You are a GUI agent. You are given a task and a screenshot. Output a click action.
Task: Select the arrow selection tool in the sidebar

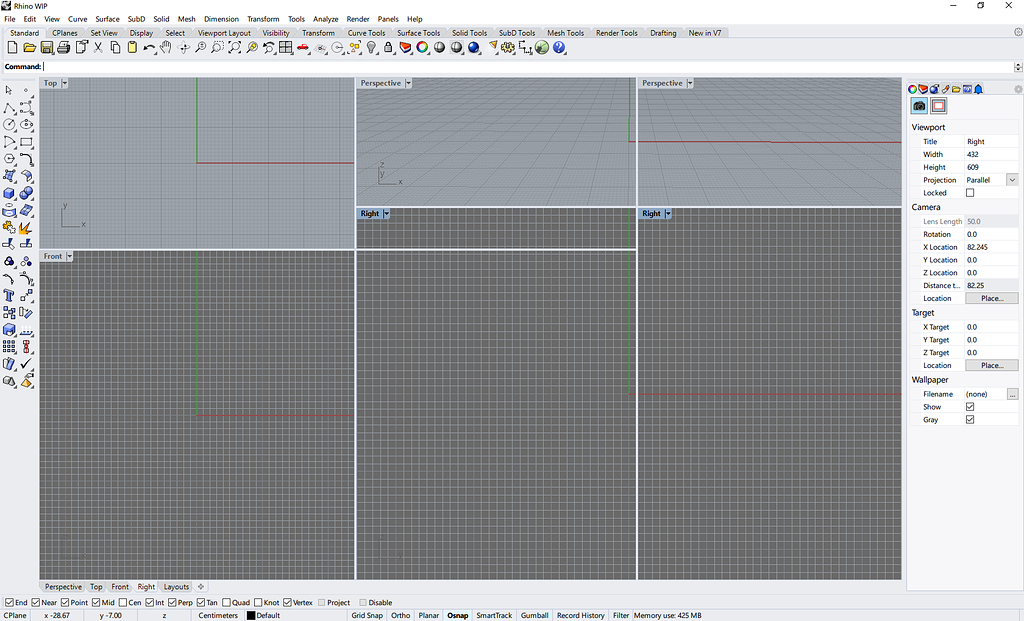point(11,90)
